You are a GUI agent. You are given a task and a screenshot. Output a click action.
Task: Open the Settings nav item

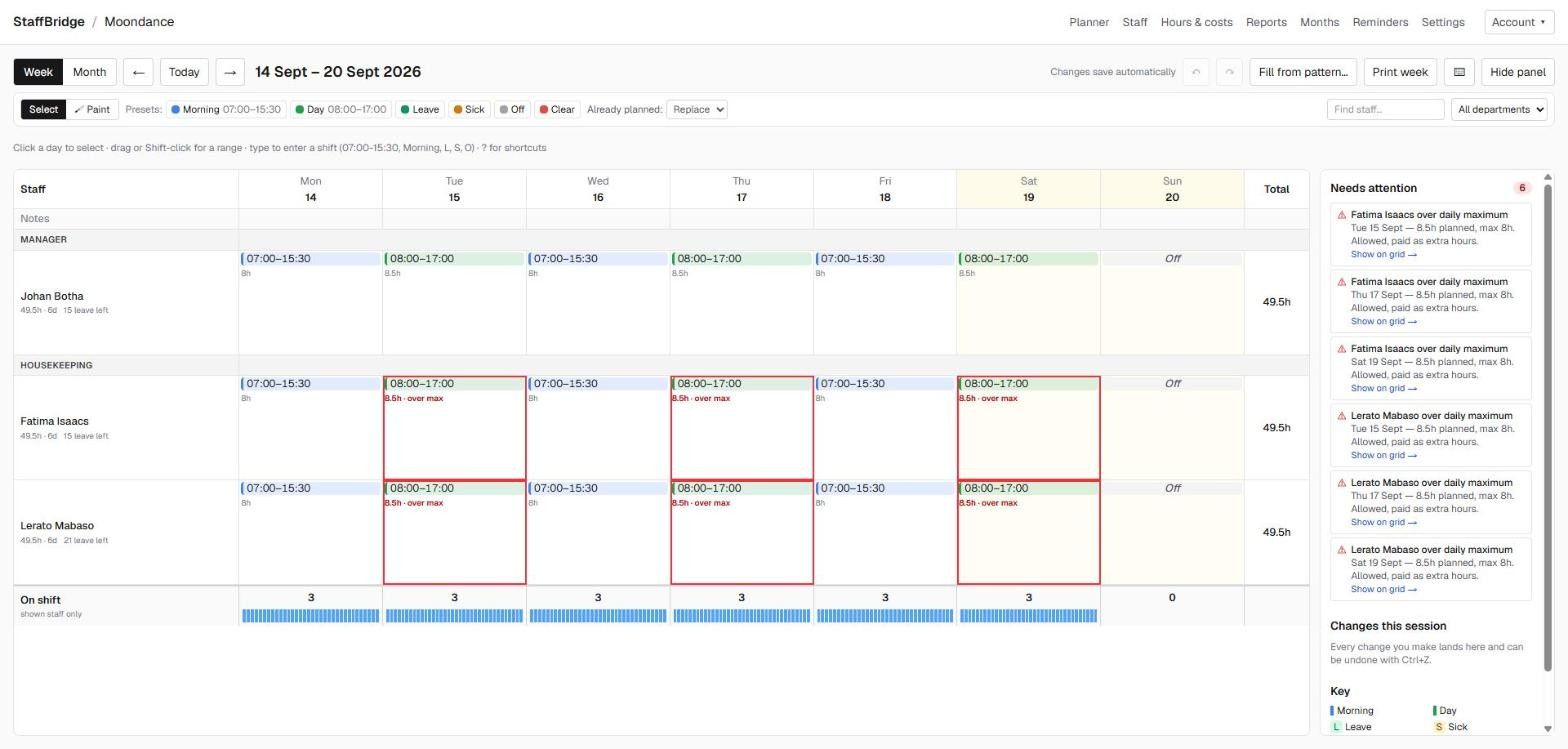pyautogui.click(x=1443, y=22)
